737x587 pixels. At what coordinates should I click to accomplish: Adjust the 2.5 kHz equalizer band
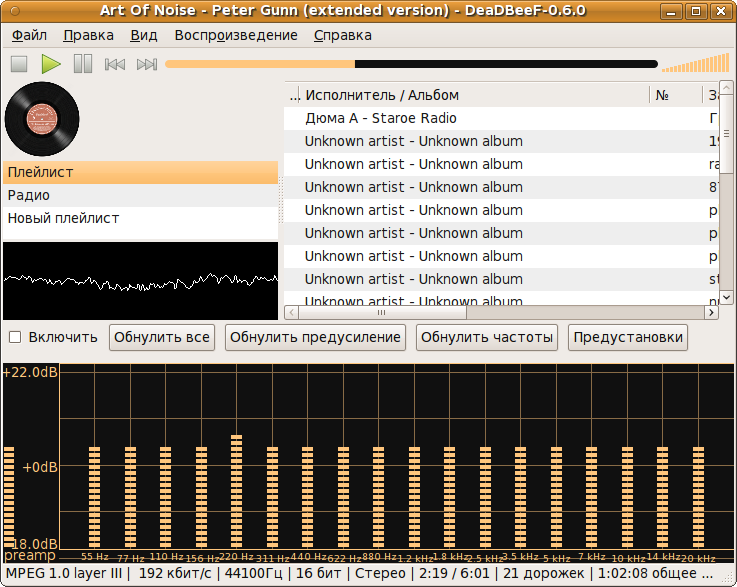coord(485,497)
